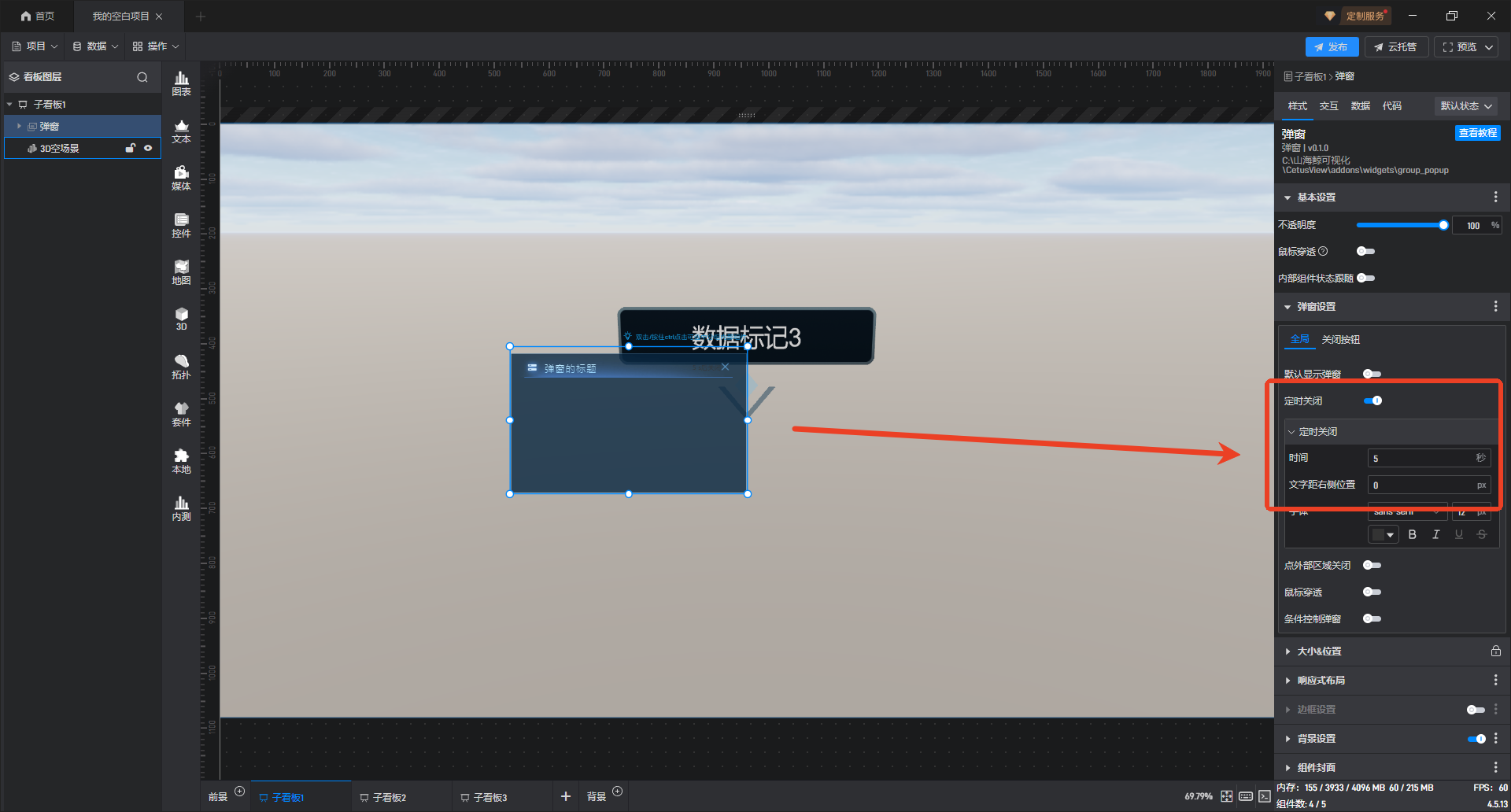Switch to 子看板2 tab
Image resolution: width=1511 pixels, height=812 pixels.
coord(389,797)
